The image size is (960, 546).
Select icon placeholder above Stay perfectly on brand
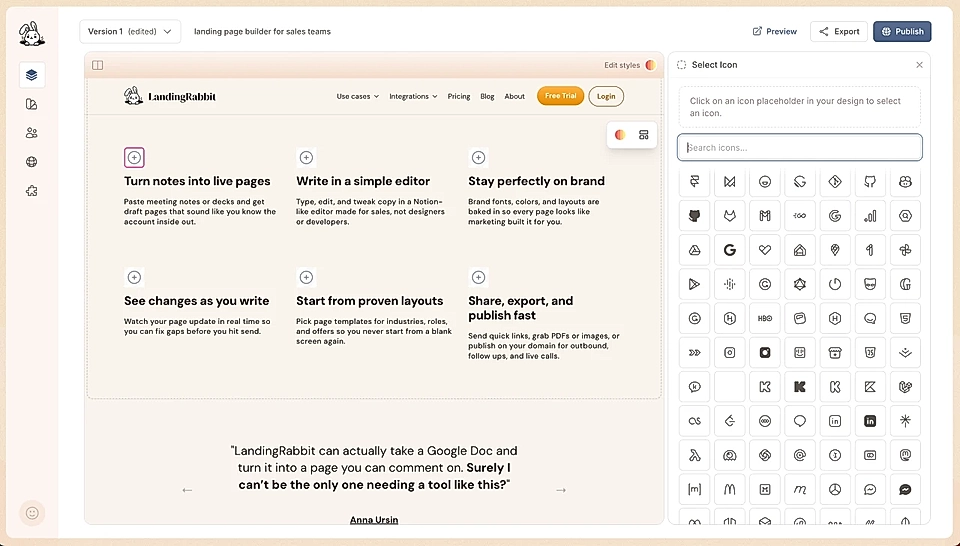pyautogui.click(x=478, y=157)
